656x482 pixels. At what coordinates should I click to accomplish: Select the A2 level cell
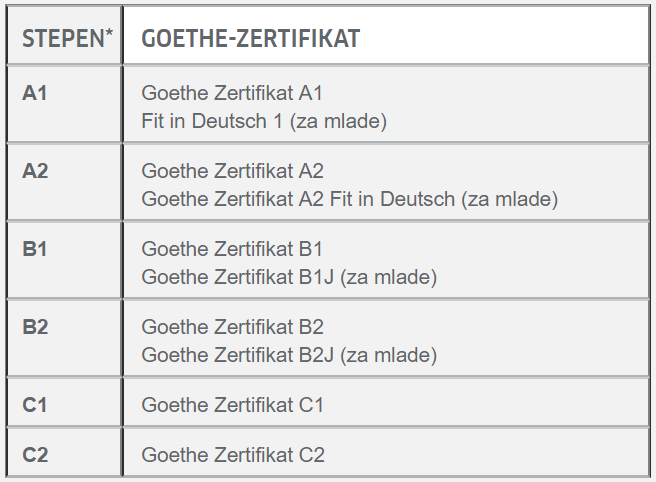(64, 182)
